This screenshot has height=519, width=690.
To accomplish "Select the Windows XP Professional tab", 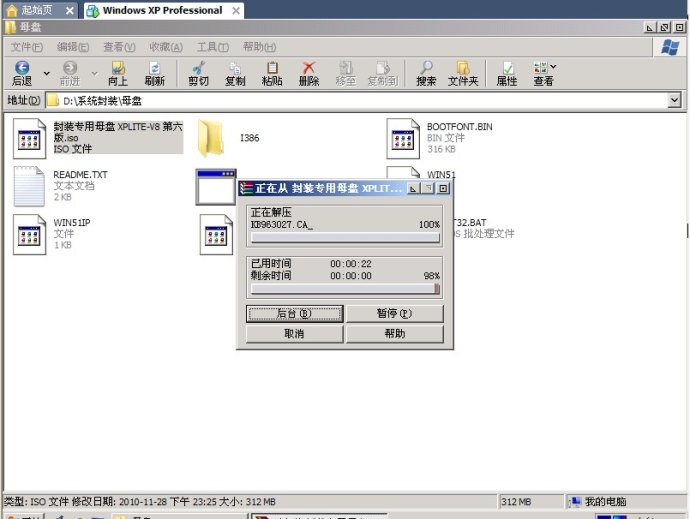I will [x=162, y=10].
